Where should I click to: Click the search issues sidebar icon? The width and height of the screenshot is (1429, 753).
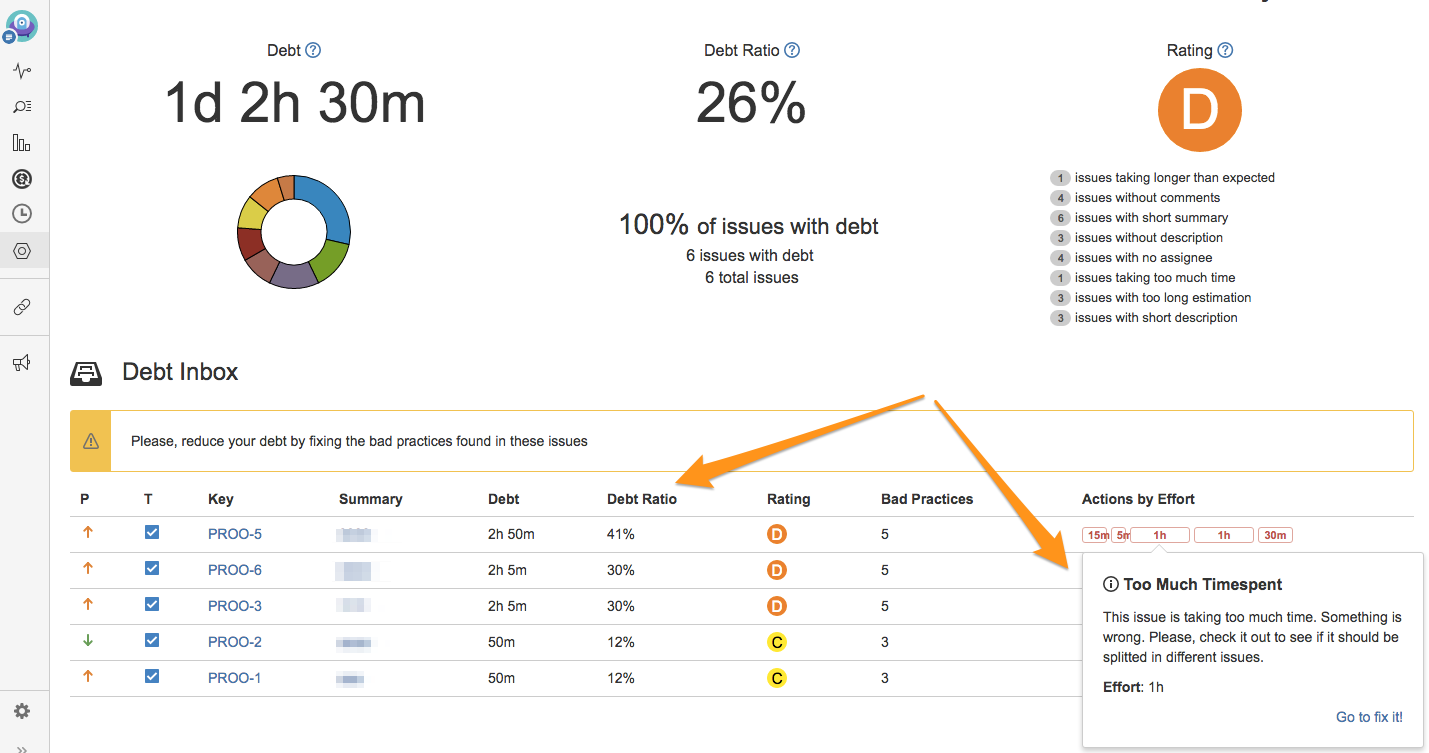(22, 107)
